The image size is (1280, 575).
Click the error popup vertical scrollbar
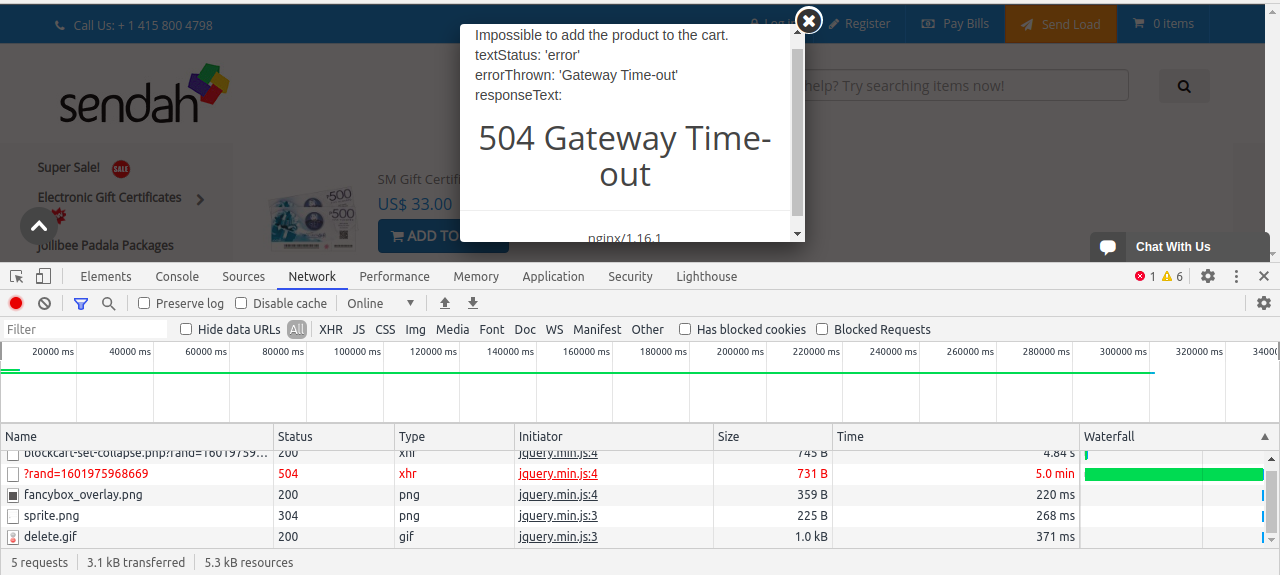797,133
